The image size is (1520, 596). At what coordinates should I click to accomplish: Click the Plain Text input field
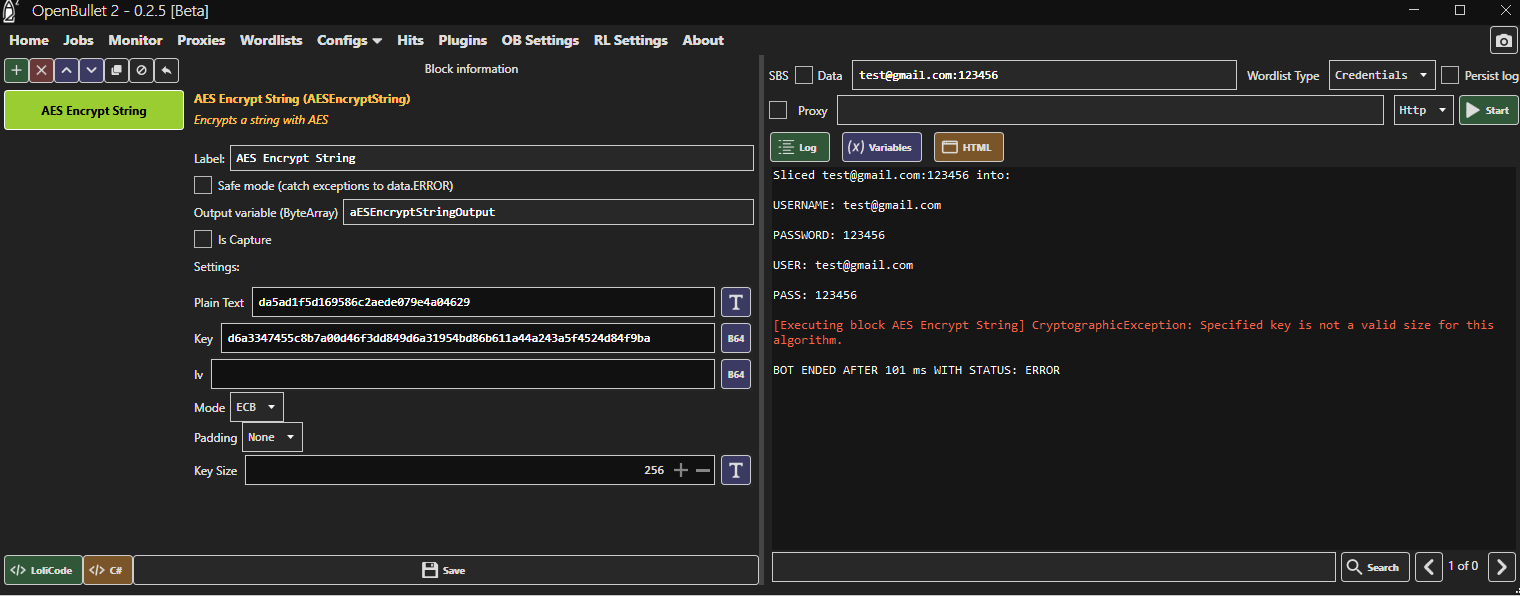tap(483, 302)
